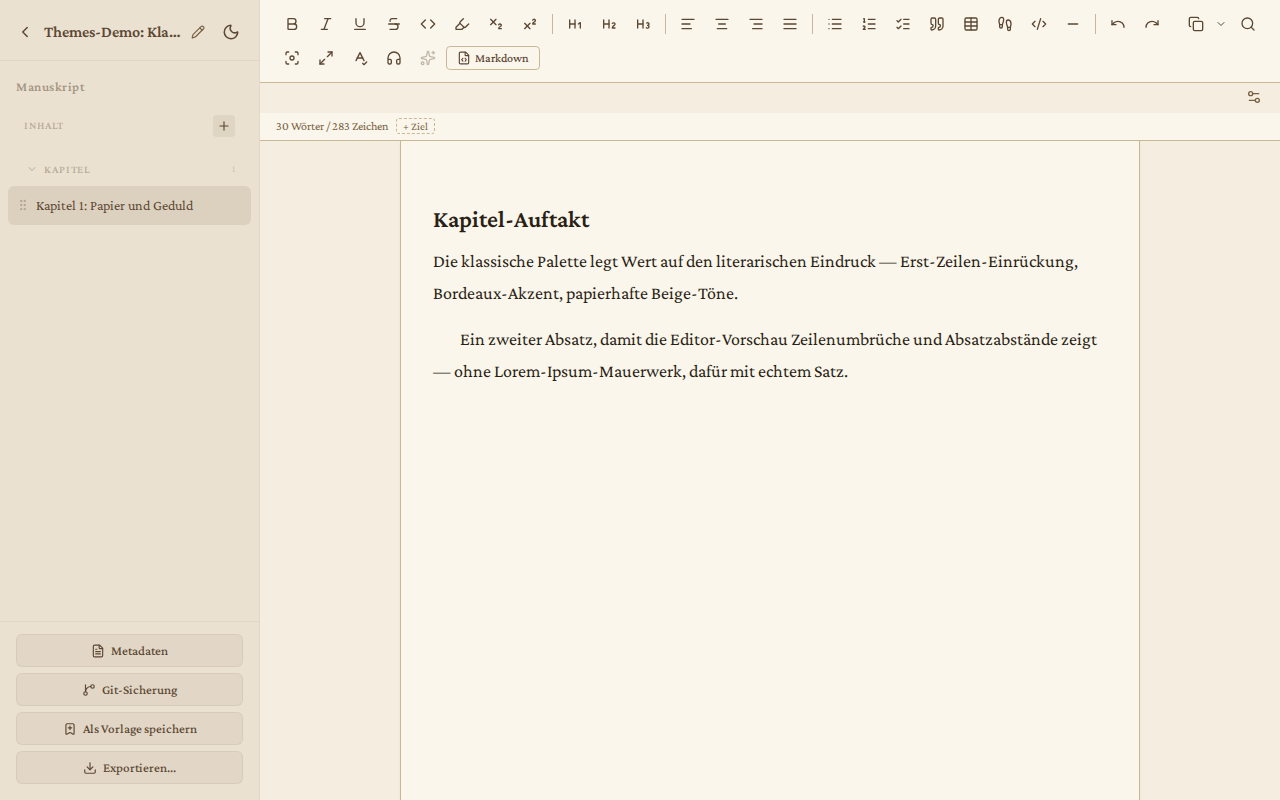Open Git-Sicherung
Image resolution: width=1280 pixels, height=800 pixels.
coord(129,689)
